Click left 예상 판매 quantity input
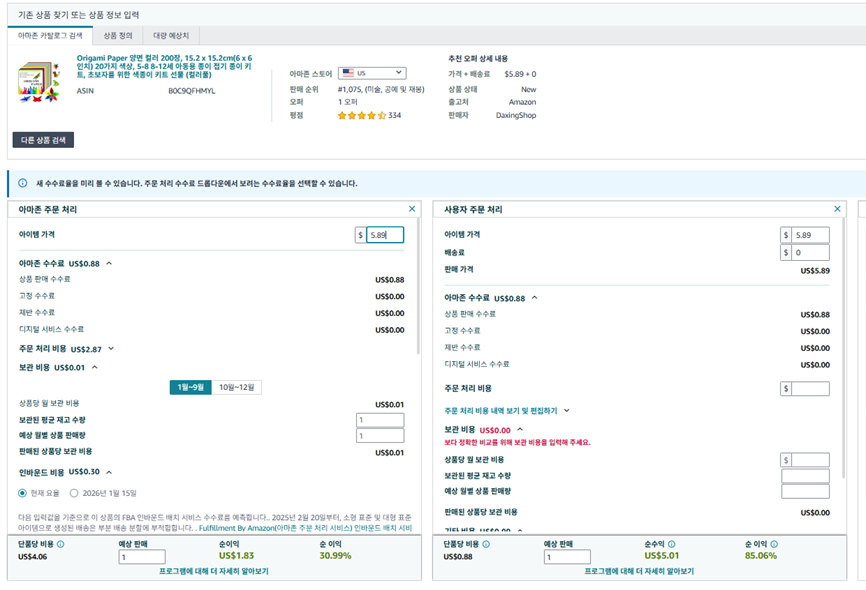 [142, 557]
